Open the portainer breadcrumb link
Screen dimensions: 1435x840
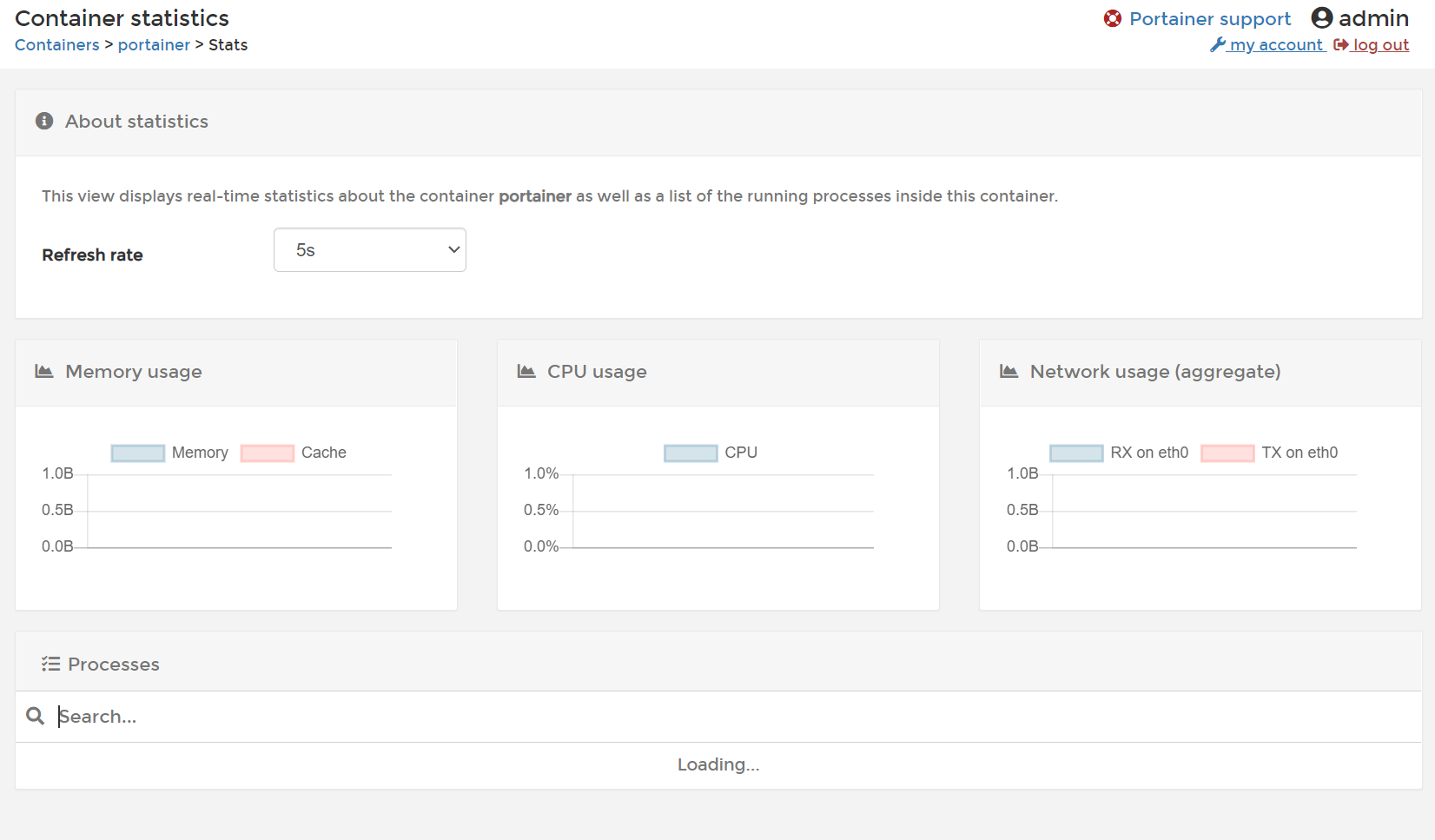(x=154, y=45)
